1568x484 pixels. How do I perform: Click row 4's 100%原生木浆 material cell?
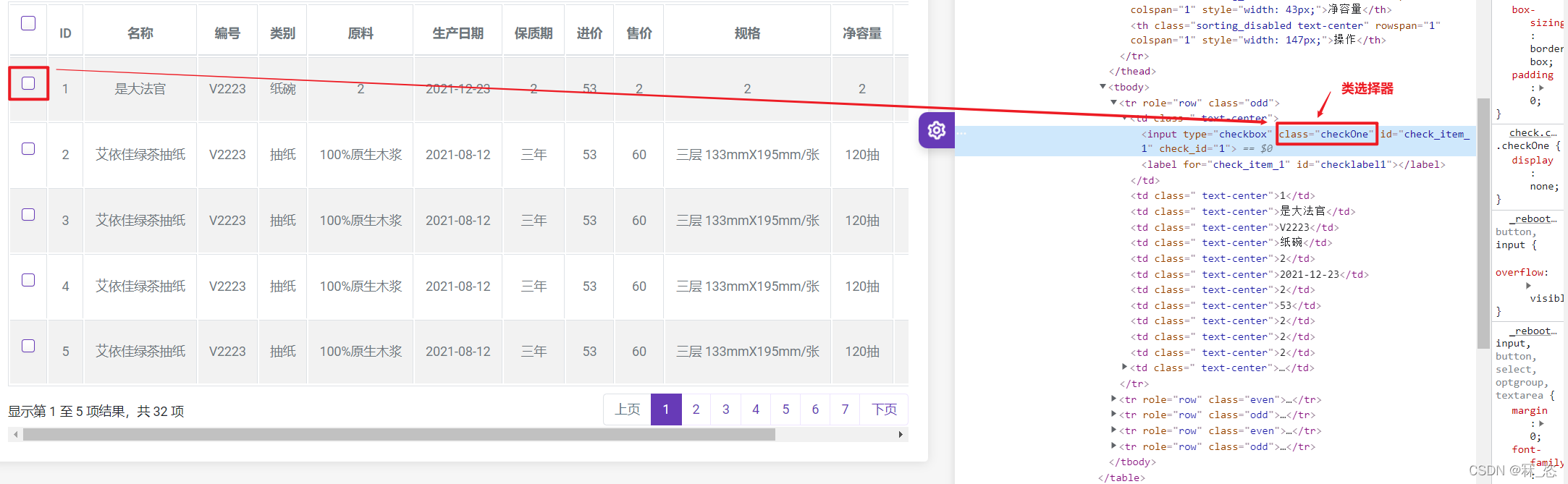(361, 286)
